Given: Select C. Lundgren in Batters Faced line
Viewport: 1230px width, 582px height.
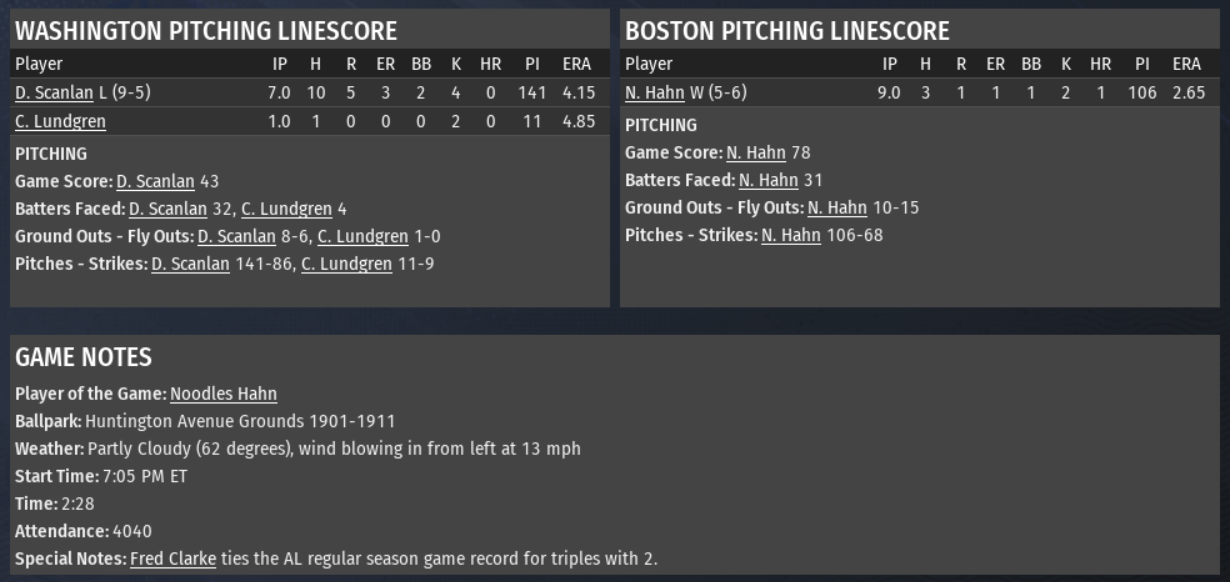Looking at the screenshot, I should 286,209.
